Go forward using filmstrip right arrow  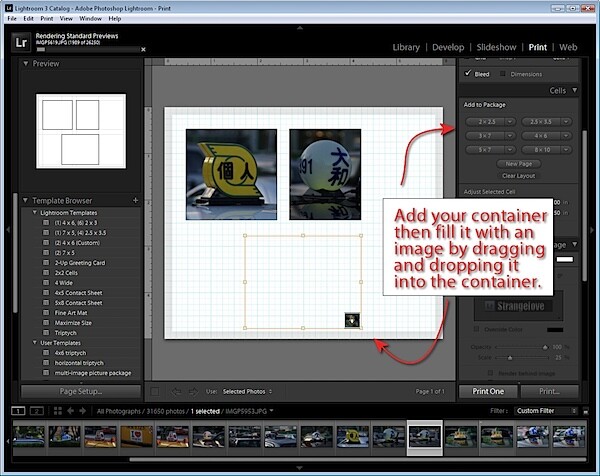(x=83, y=411)
